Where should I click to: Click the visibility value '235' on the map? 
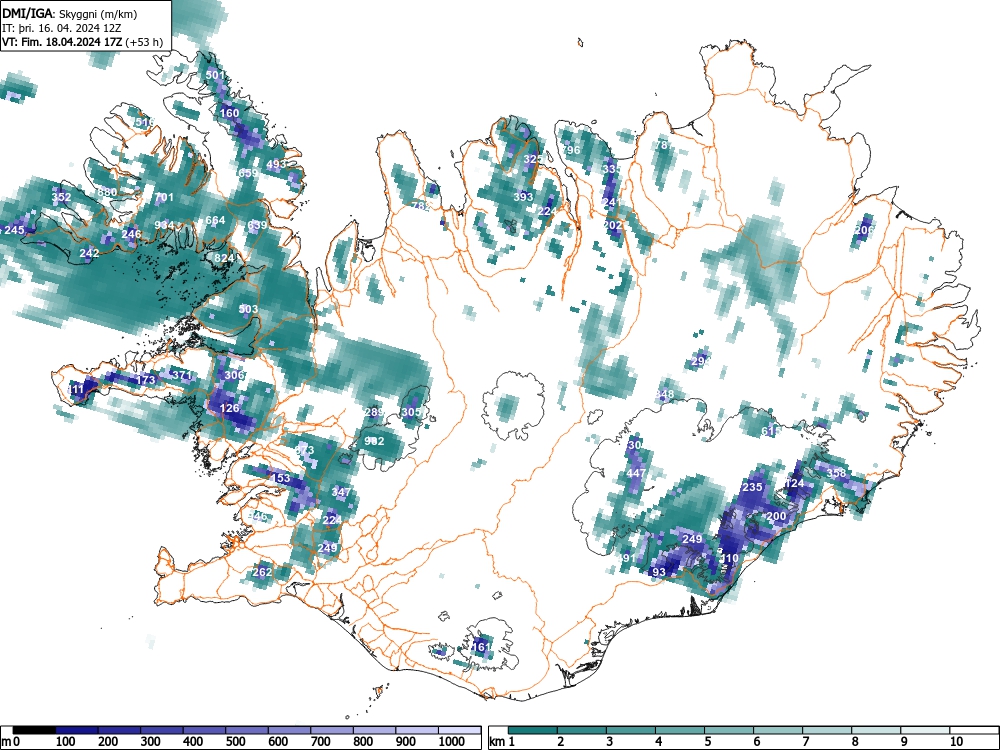753,487
